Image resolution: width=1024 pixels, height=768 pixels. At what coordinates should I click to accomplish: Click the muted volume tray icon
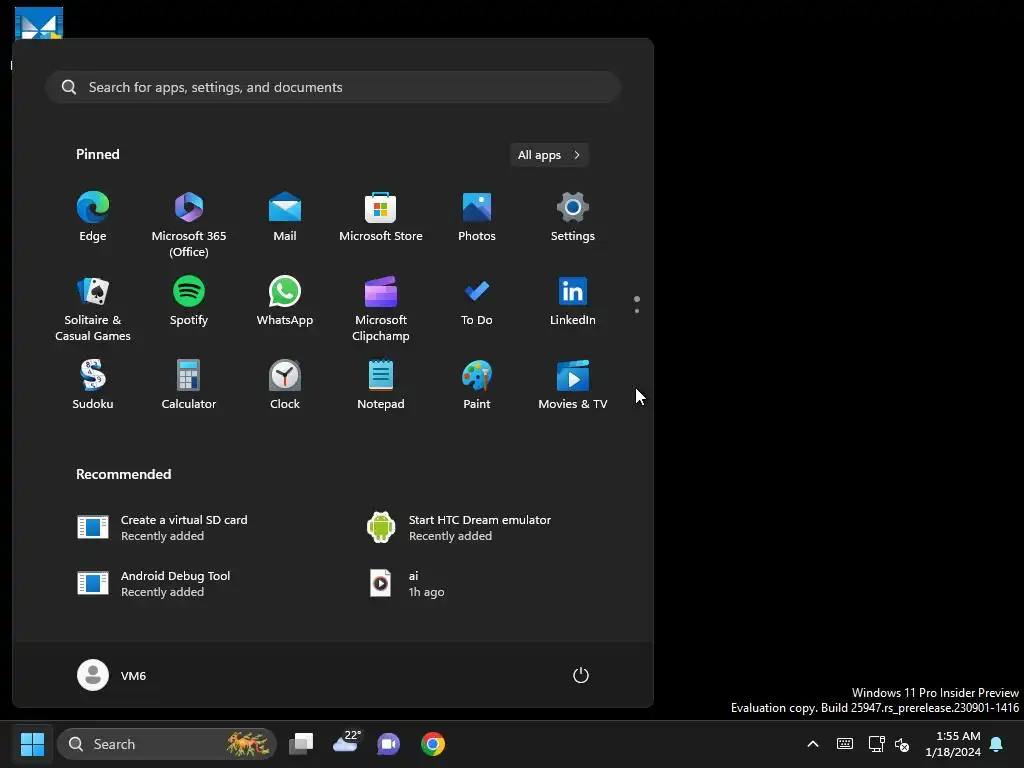(x=902, y=744)
